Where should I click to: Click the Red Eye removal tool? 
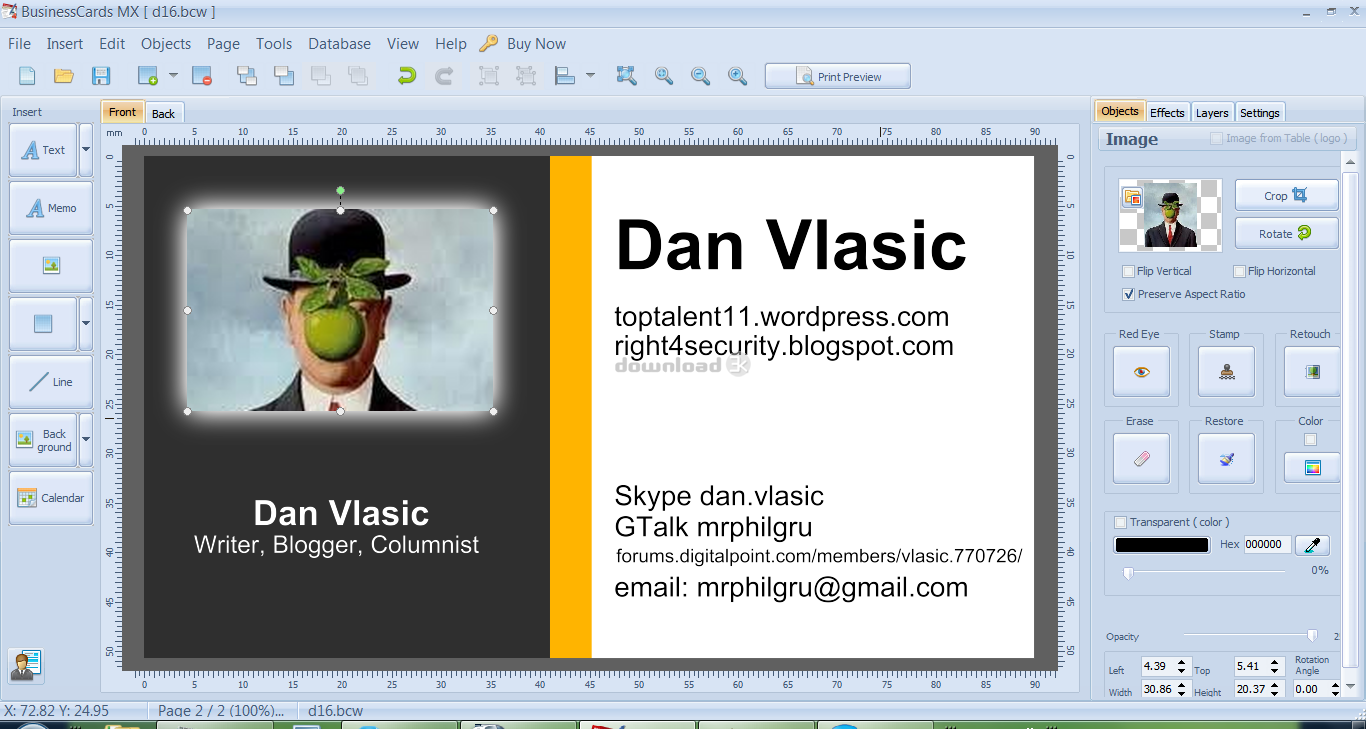[1141, 371]
